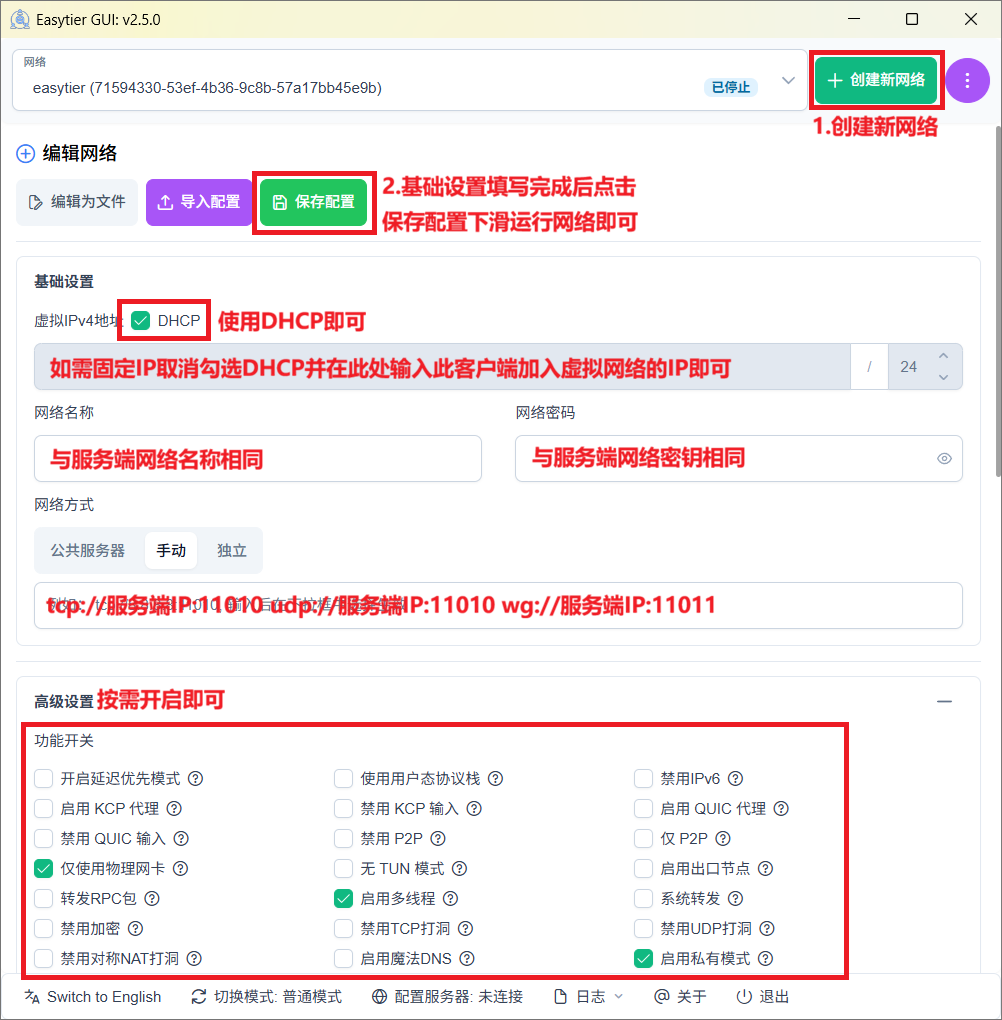The height and width of the screenshot is (1020, 1002).
Task: Check 禁用对称NAT打洞 checkbox
Action: click(44, 958)
